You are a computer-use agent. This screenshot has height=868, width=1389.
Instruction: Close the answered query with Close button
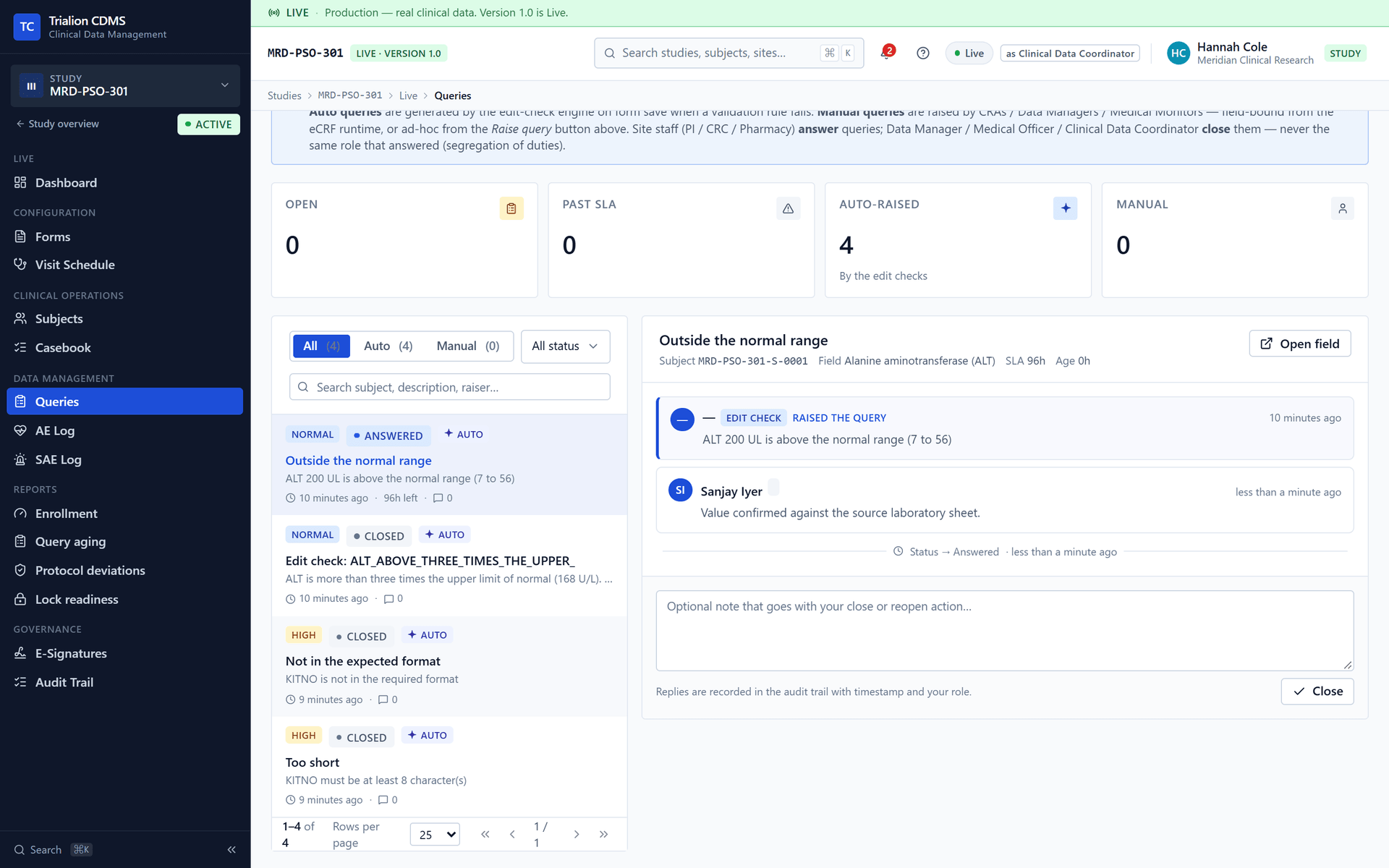(1317, 692)
